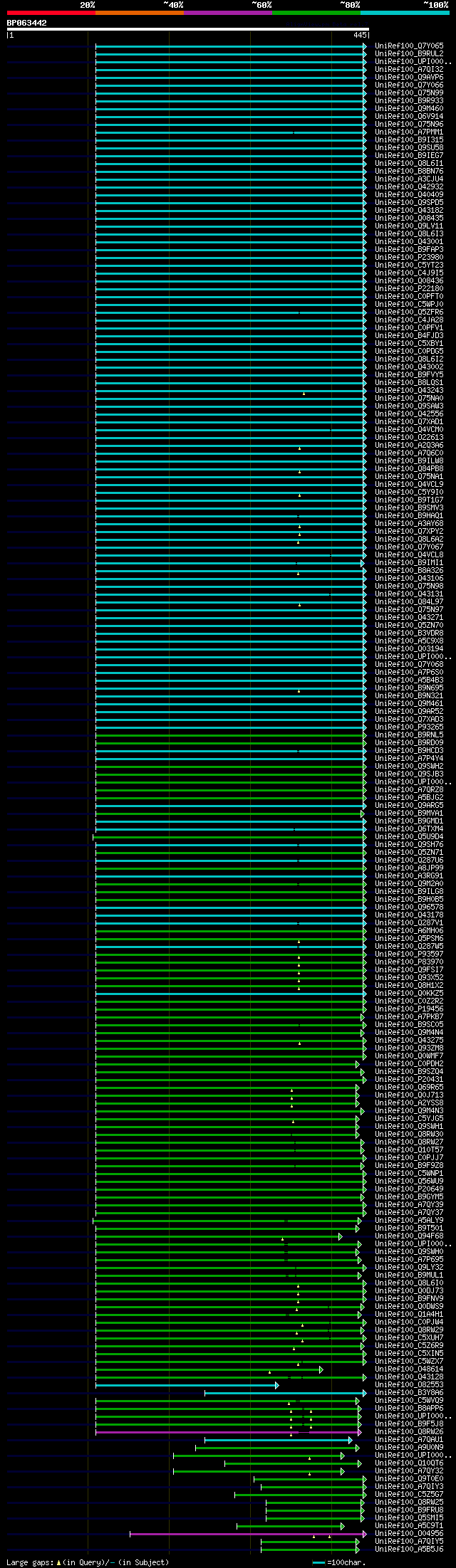The height and width of the screenshot is (1568, 456).
Task: Click hit label UniRef100_B9R933
Action: [x=409, y=101]
